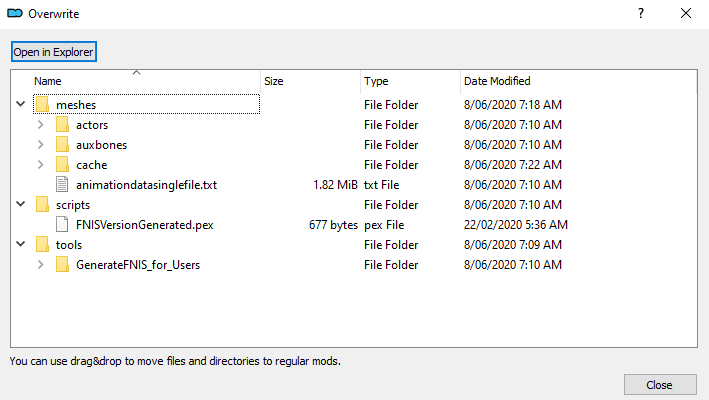The image size is (709, 400).
Task: Click the question mark help button
Action: 641,14
